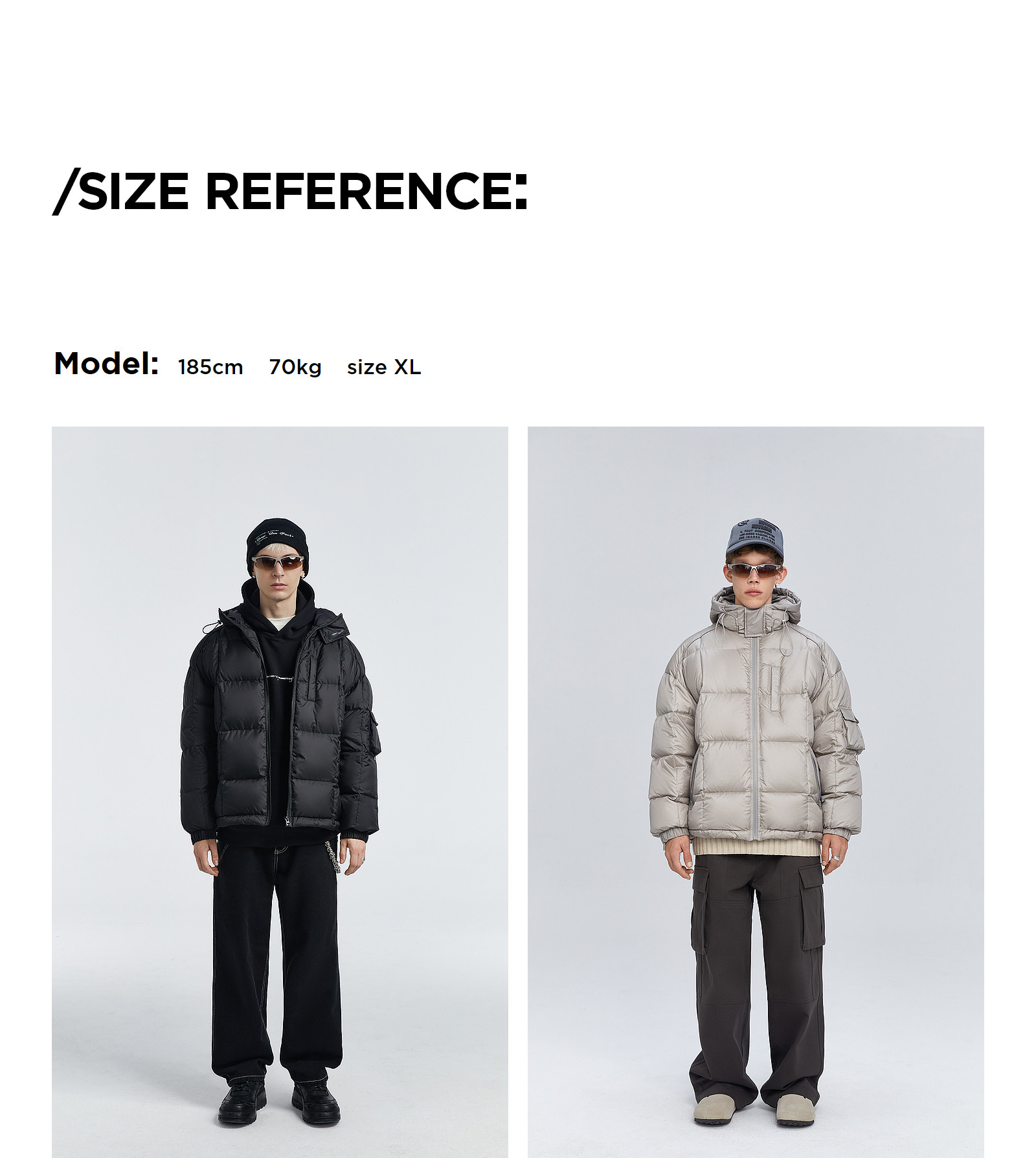
Task: Click the sunglasses on the right model
Action: coord(754,570)
